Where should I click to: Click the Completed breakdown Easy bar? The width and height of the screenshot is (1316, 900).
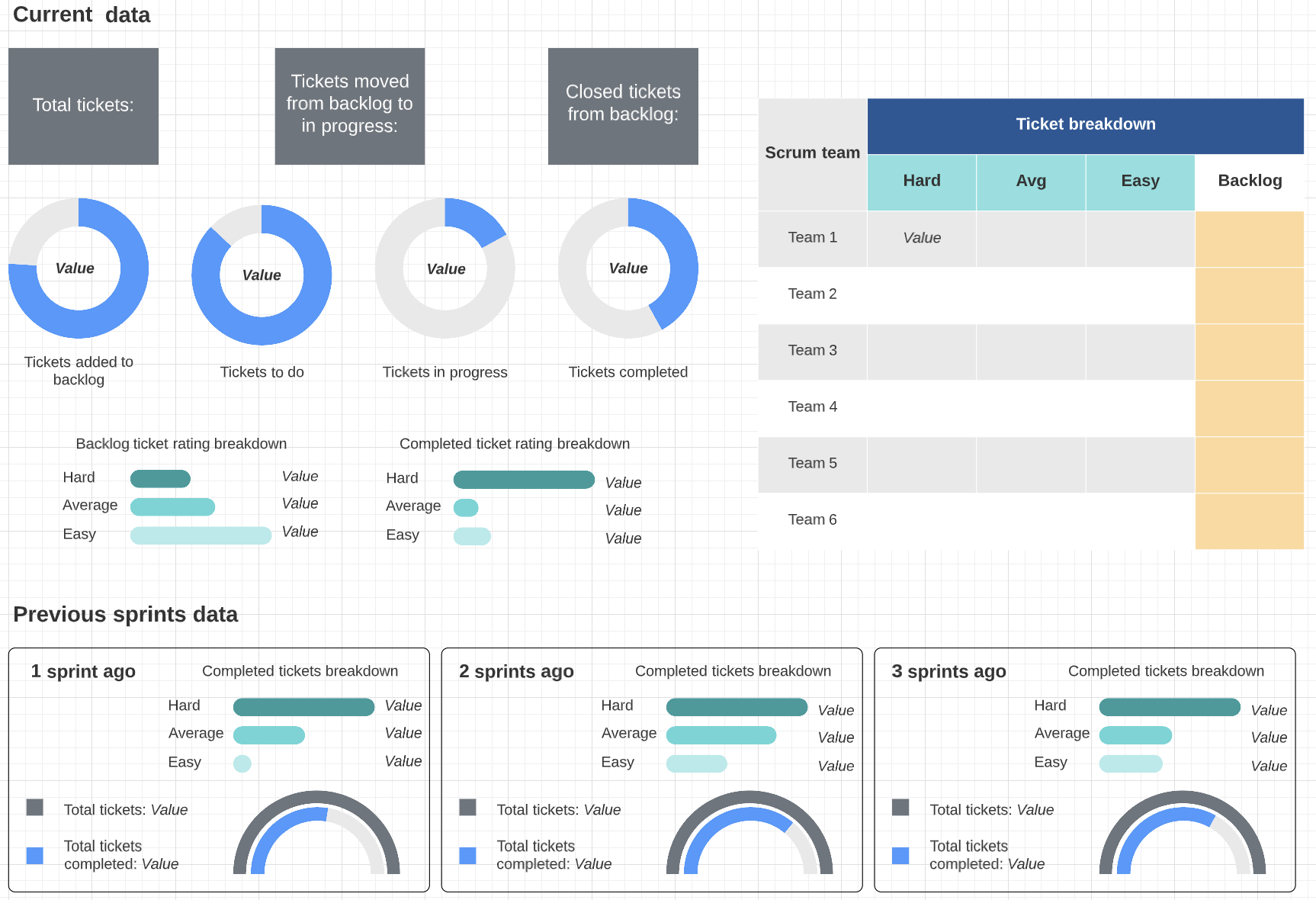coord(472,536)
